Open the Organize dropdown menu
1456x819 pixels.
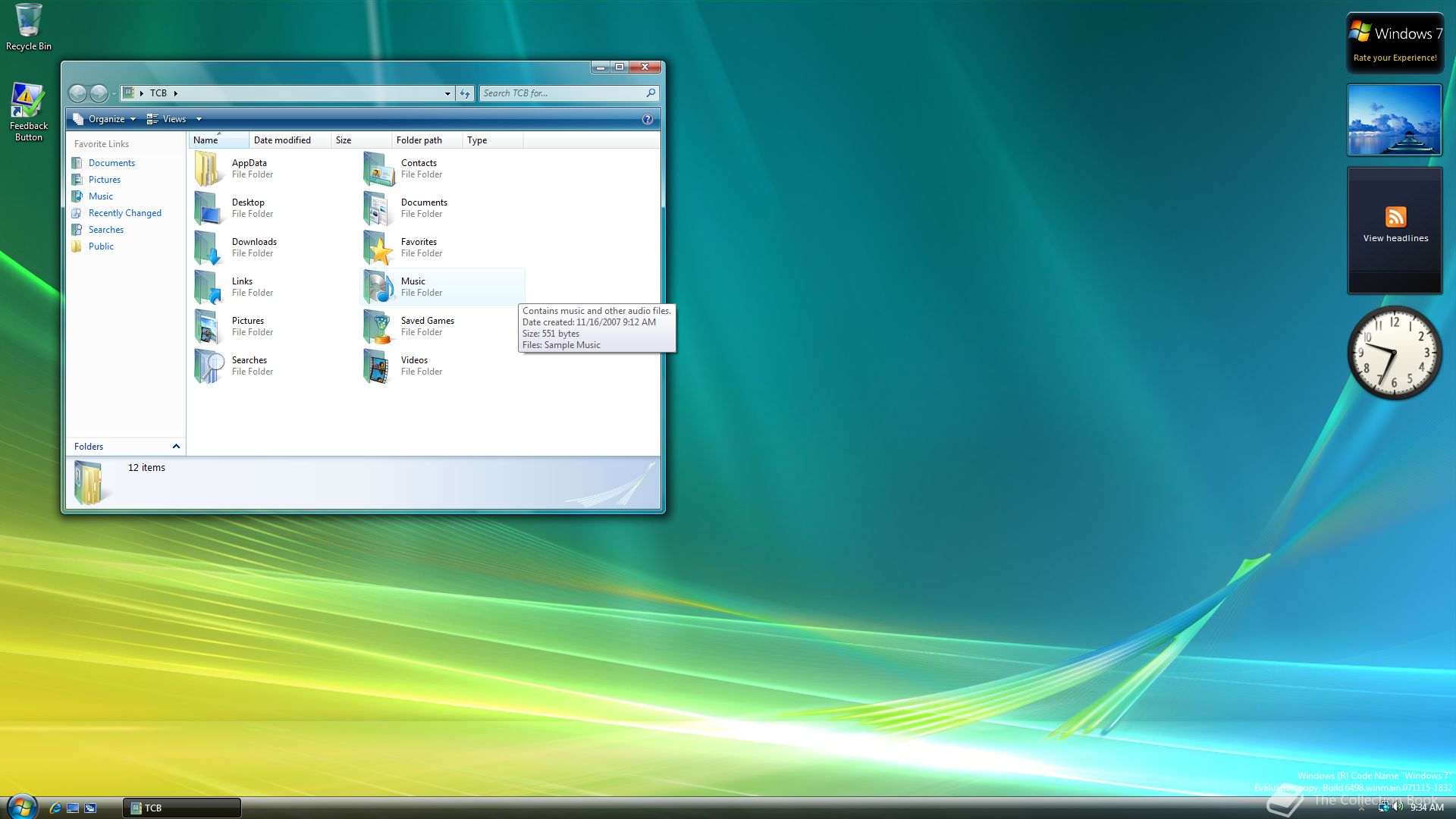coord(105,119)
